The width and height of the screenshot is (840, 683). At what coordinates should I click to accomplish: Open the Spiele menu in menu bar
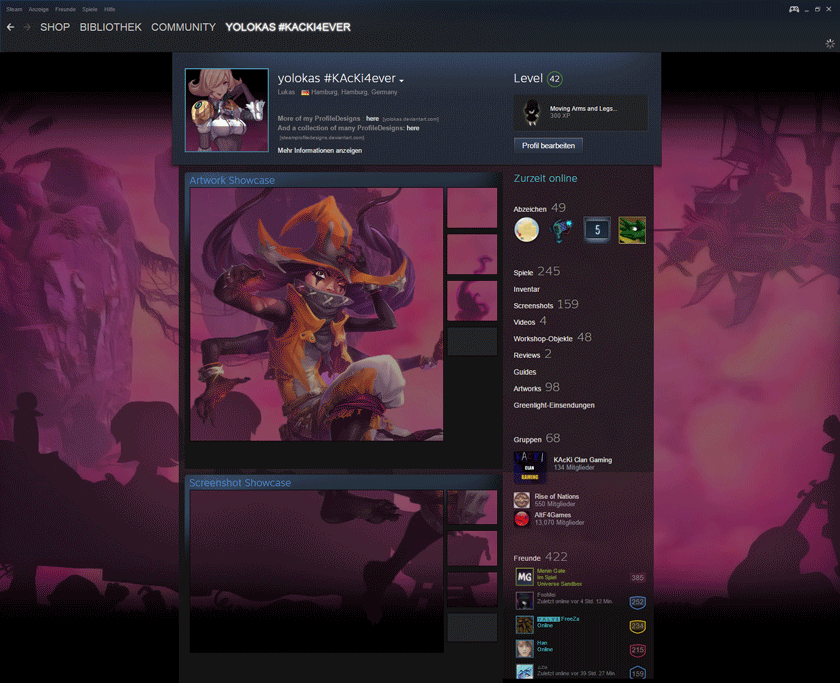click(90, 8)
